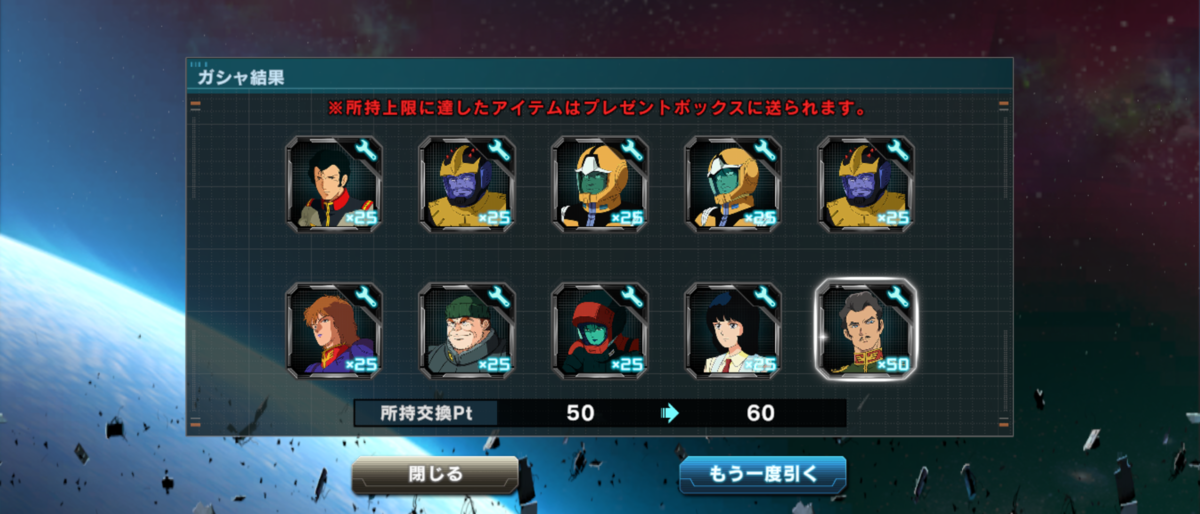Tap the wrench icon on the red-helmet pilot card
Image resolution: width=1200 pixels, height=514 pixels.
coord(631,296)
